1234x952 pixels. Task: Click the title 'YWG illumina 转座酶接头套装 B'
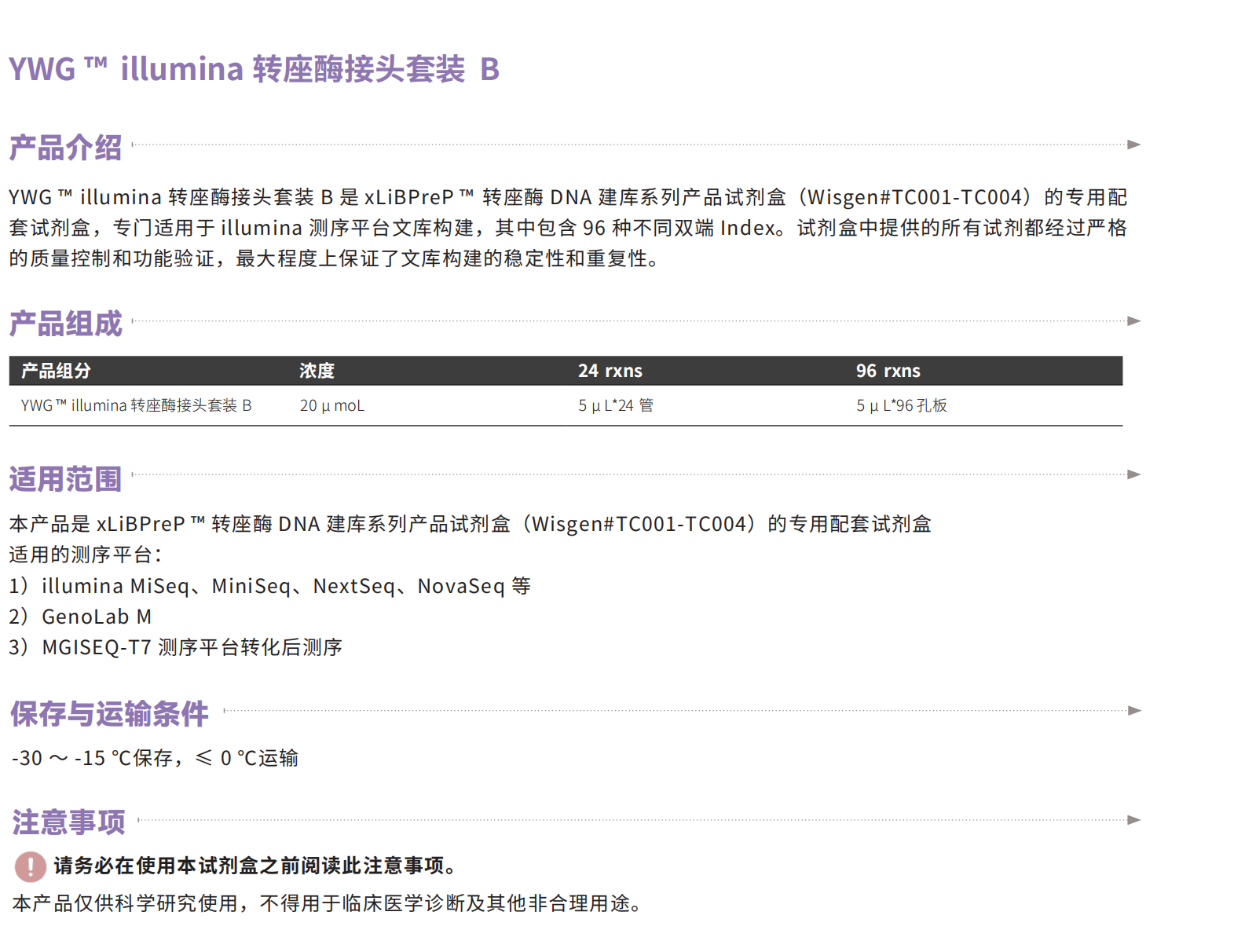click(x=254, y=69)
